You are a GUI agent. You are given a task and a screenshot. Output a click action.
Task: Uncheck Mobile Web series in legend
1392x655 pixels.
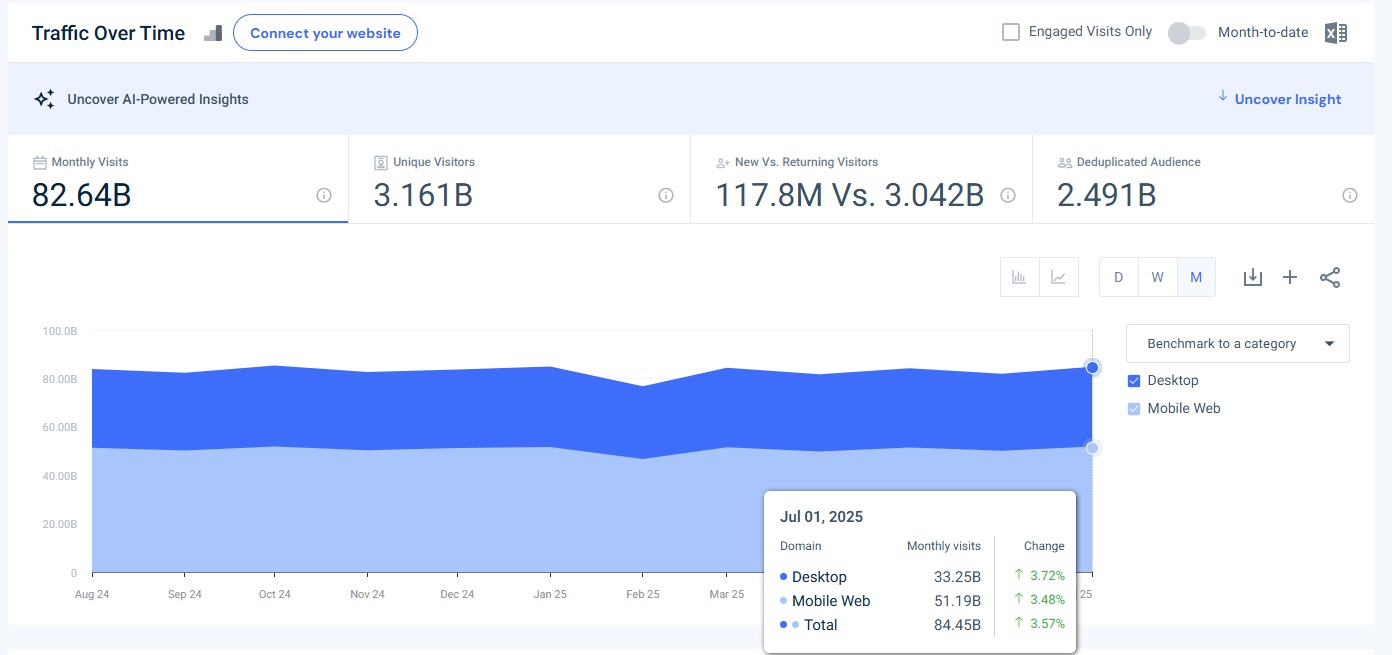pyautogui.click(x=1134, y=409)
